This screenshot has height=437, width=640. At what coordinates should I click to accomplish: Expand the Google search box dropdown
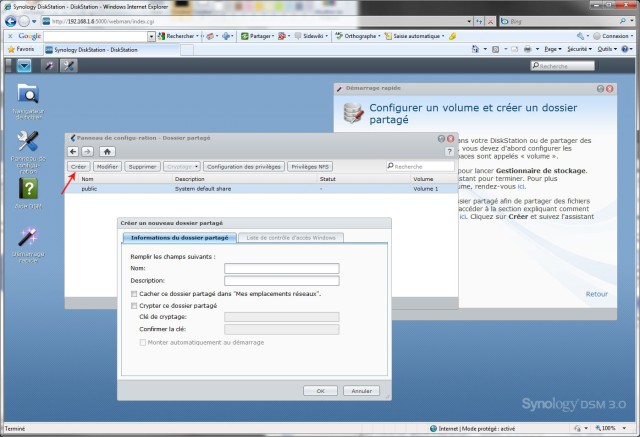click(x=151, y=36)
